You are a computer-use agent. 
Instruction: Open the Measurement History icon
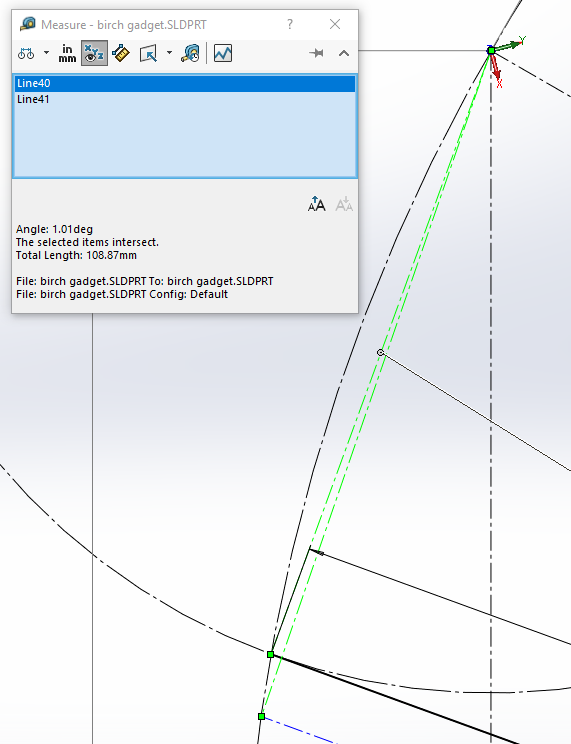(190, 53)
